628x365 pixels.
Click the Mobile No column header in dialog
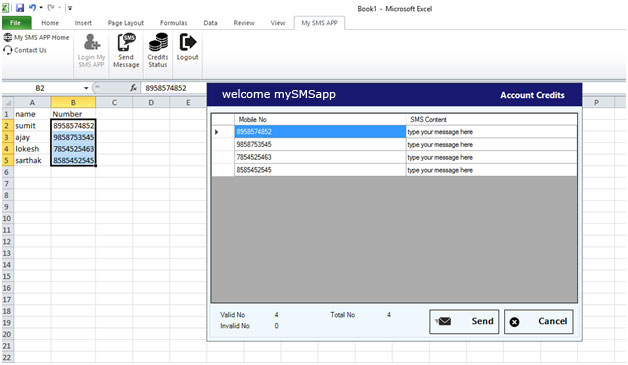[x=320, y=119]
